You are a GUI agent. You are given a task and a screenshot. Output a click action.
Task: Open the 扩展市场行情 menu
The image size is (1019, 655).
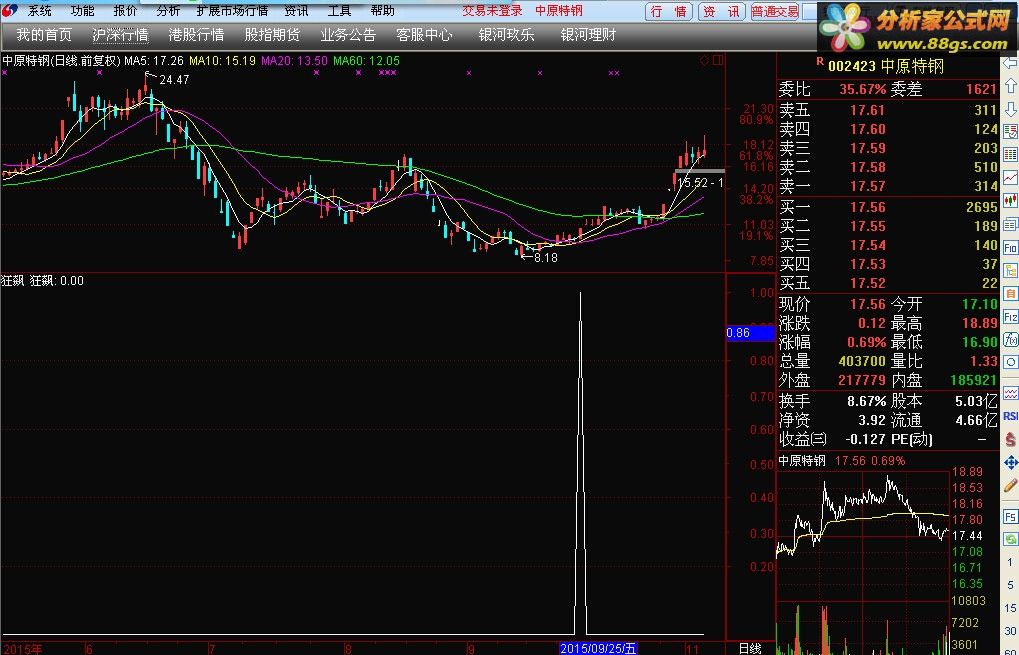coord(232,11)
